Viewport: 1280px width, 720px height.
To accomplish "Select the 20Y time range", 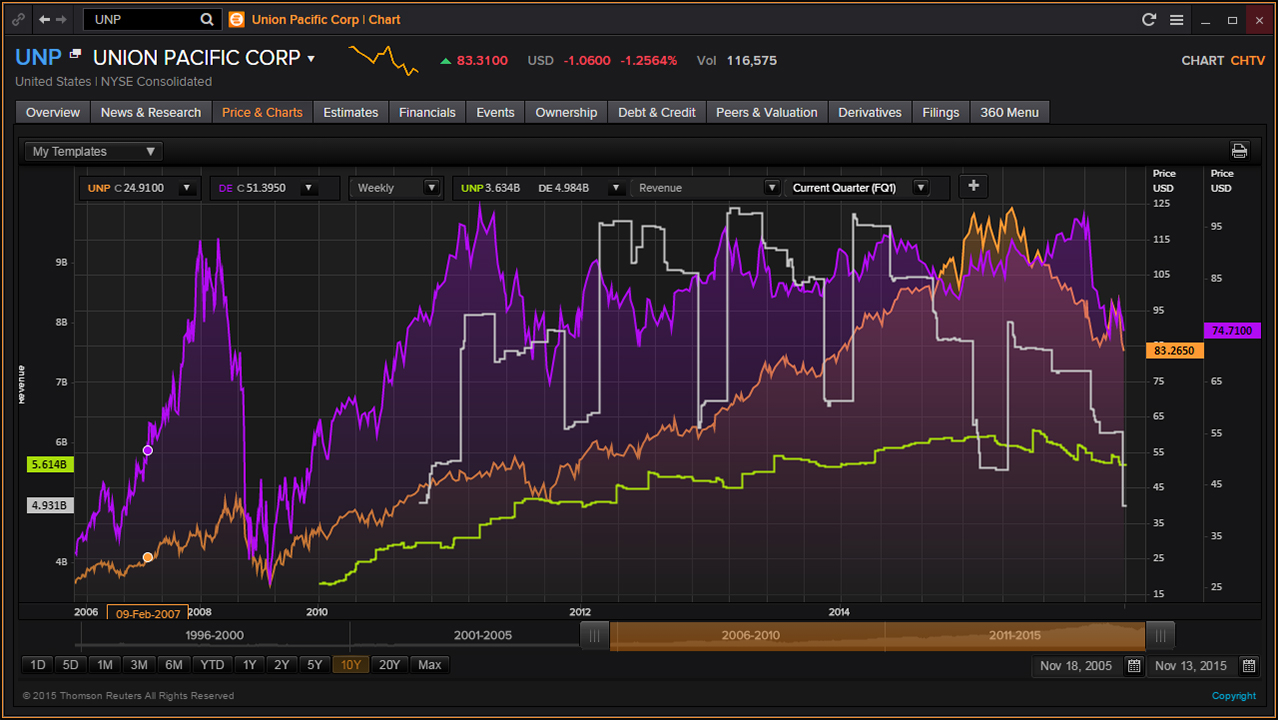I will pos(390,665).
